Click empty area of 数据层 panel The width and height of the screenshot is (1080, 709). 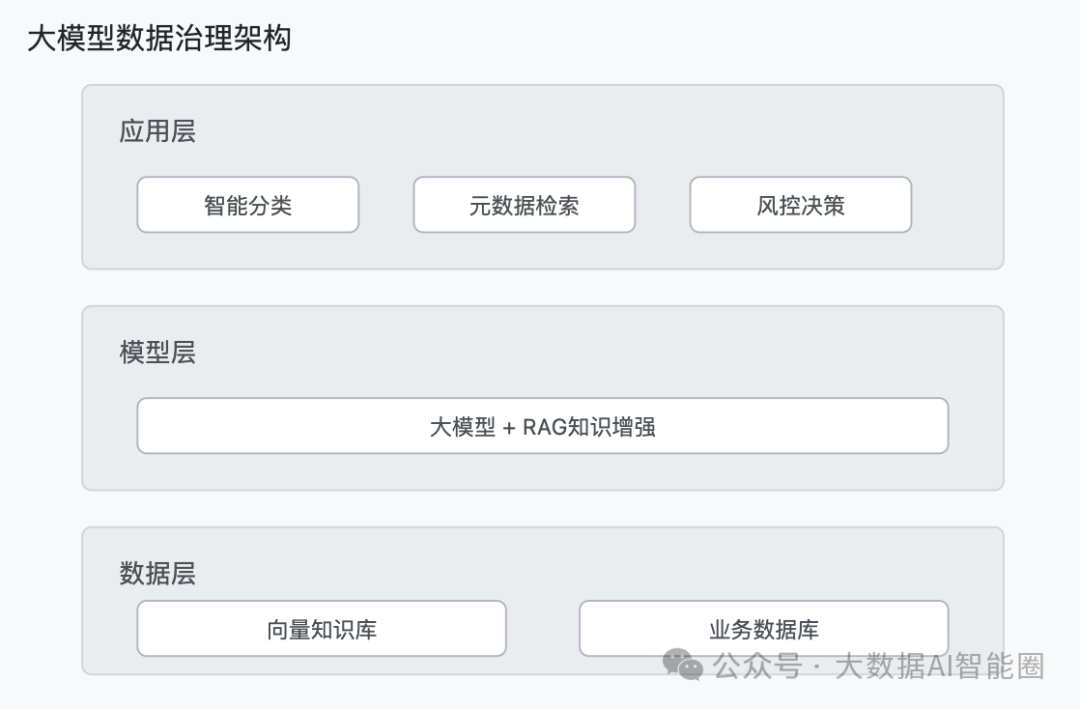tap(543, 572)
